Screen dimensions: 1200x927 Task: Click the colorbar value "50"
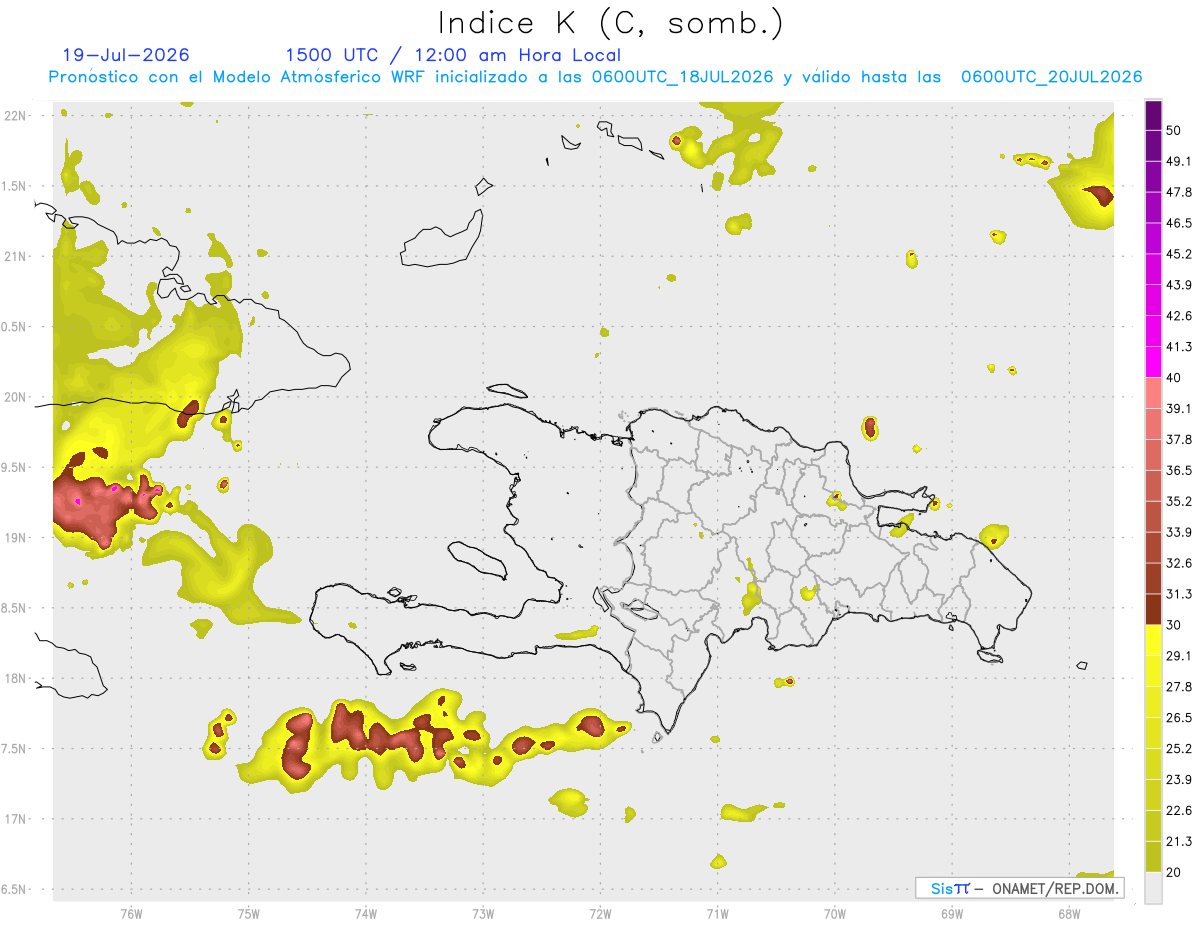pos(1174,130)
